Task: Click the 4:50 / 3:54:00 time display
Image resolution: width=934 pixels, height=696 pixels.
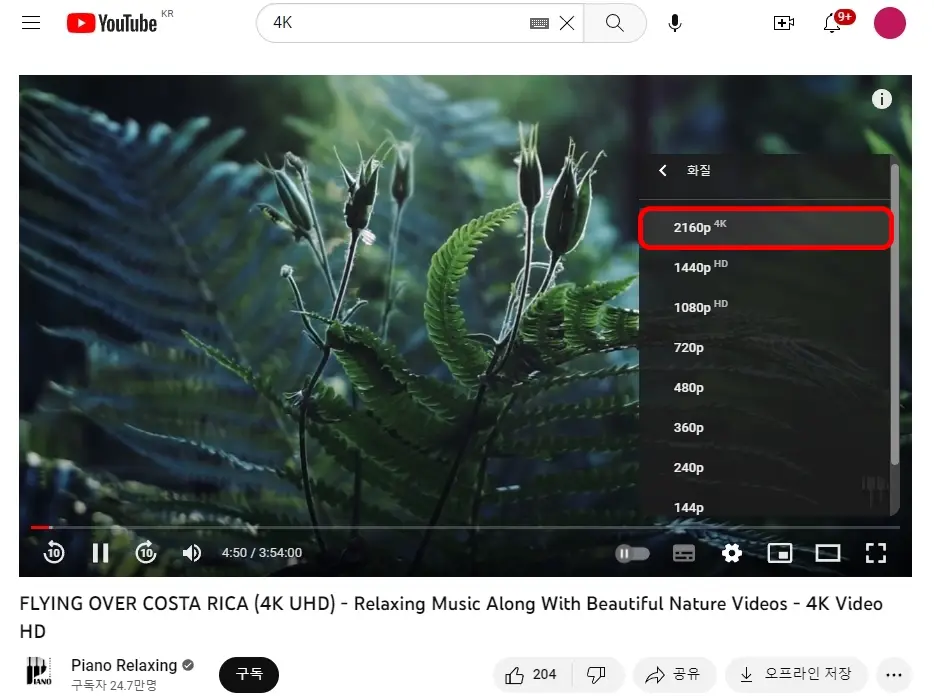Action: pos(261,553)
